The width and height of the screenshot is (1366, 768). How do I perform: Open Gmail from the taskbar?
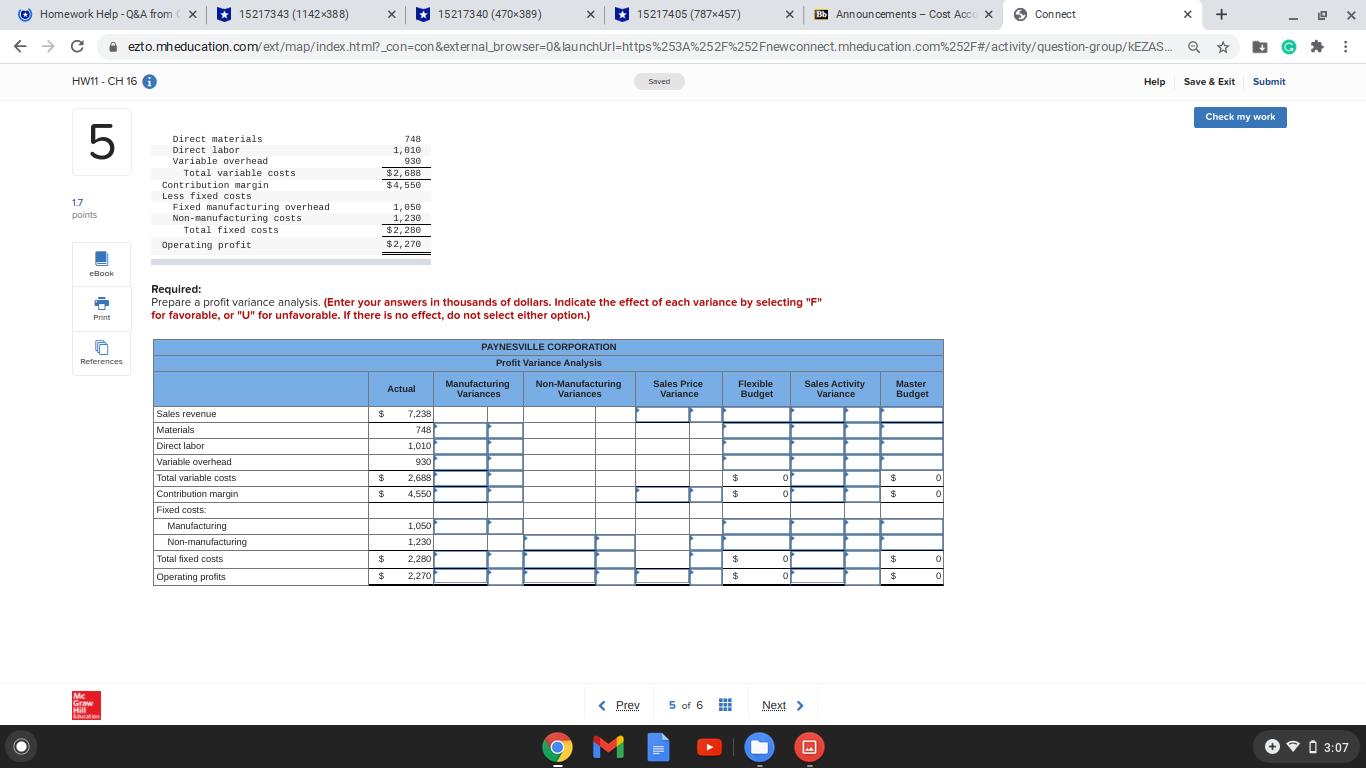pos(608,746)
